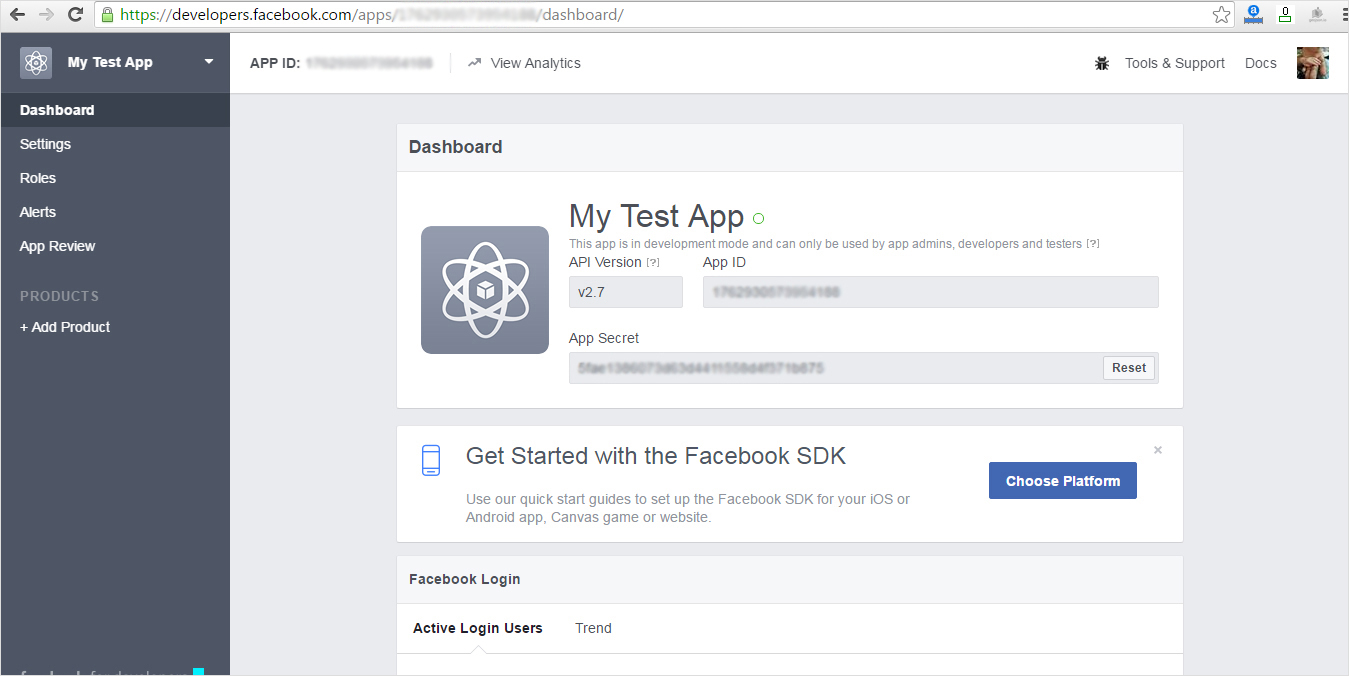The height and width of the screenshot is (676, 1349).
Task: Expand the My Test App dropdown arrow
Action: pos(209,62)
